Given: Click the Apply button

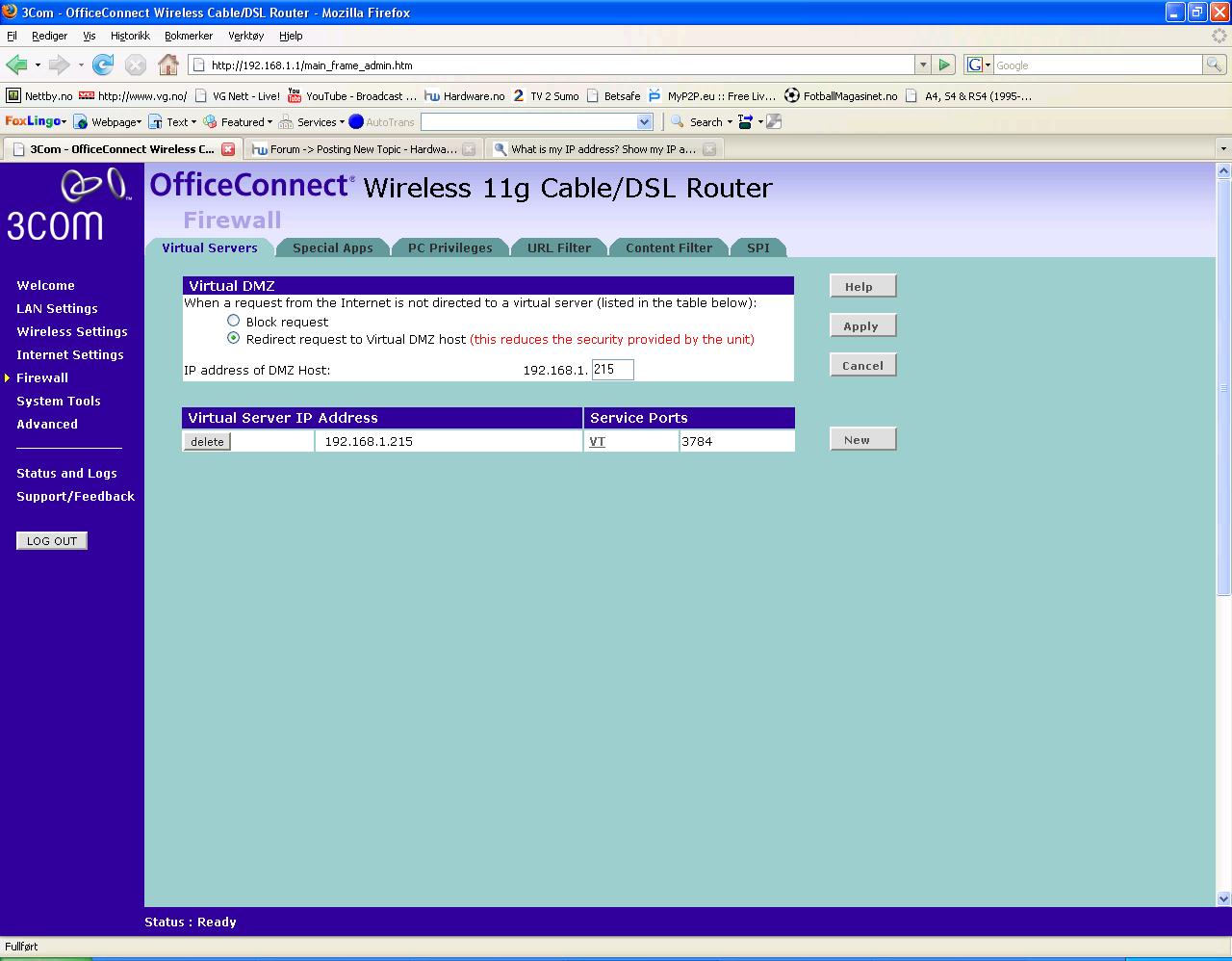Looking at the screenshot, I should [862, 325].
